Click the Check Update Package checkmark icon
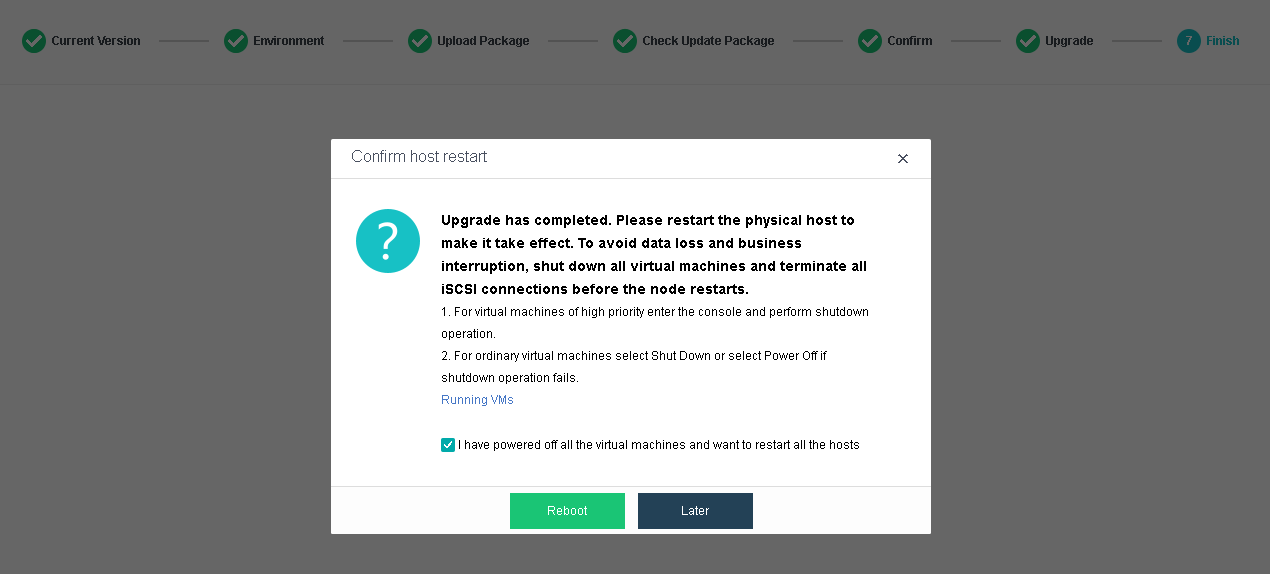The width and height of the screenshot is (1270, 574). click(x=625, y=41)
